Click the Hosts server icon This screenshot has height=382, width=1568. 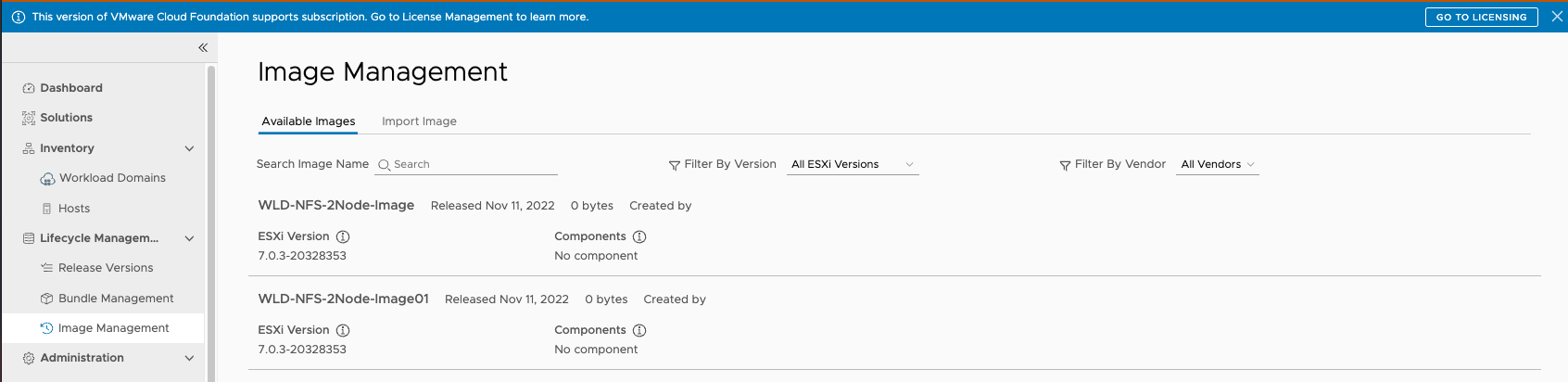click(47, 209)
